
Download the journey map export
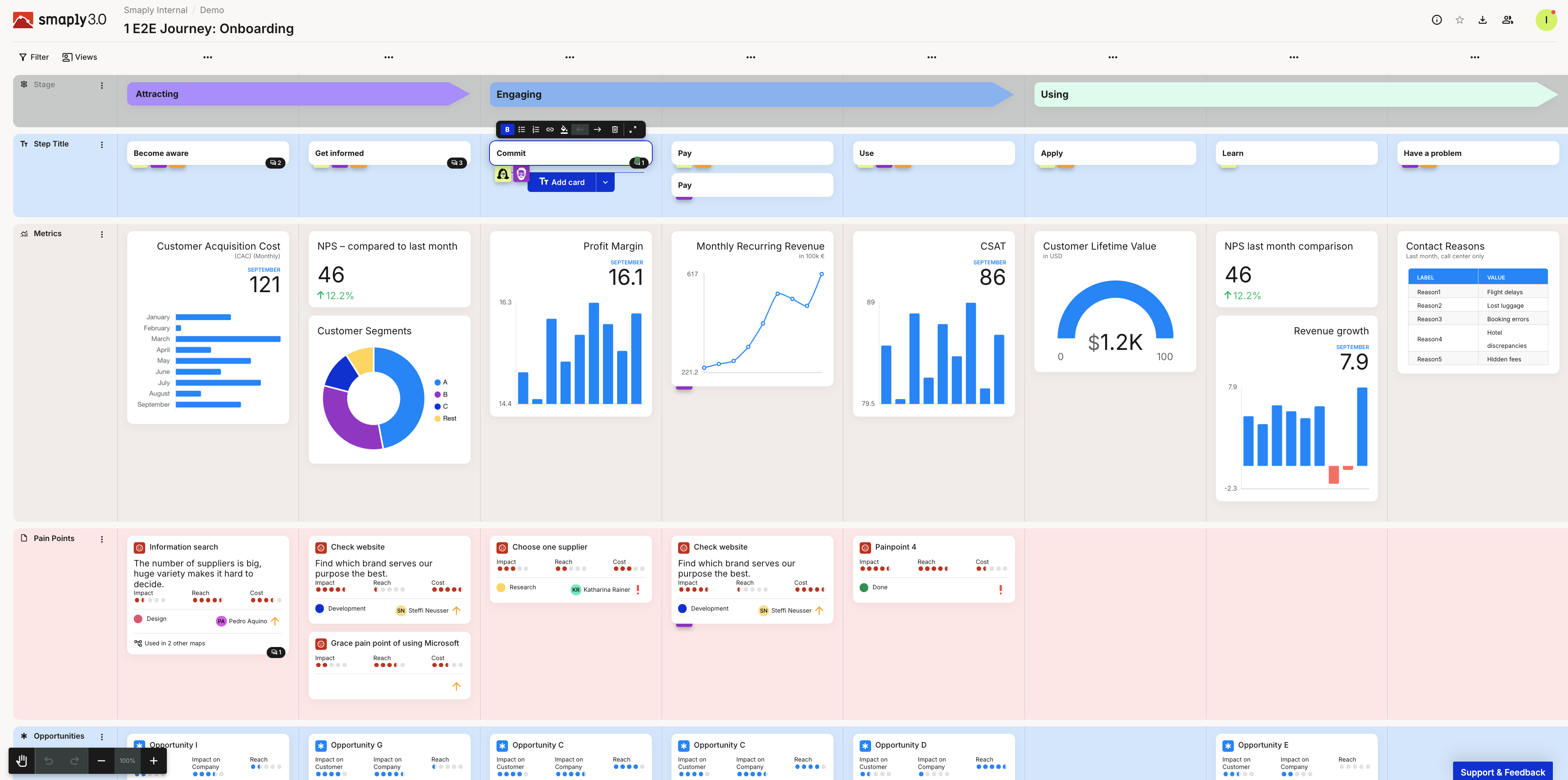coord(1482,20)
